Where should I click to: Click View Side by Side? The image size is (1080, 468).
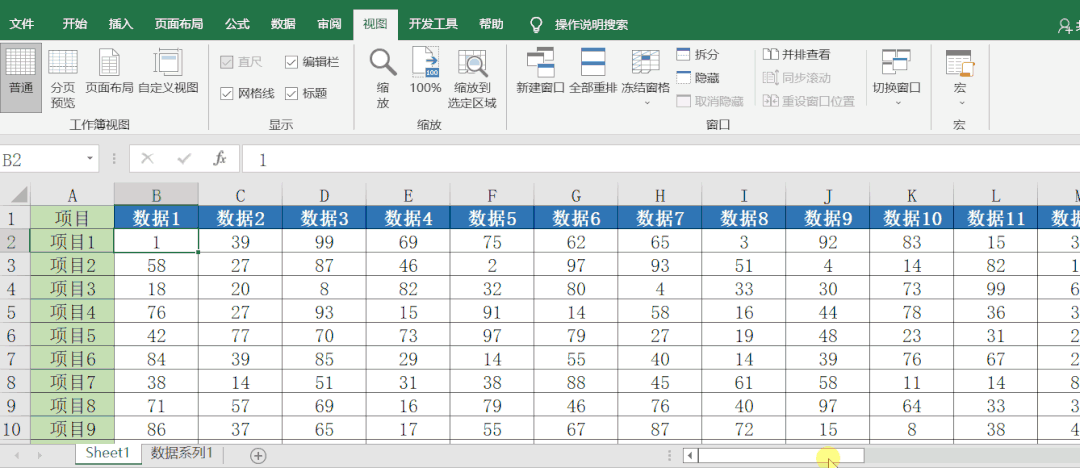coord(797,54)
